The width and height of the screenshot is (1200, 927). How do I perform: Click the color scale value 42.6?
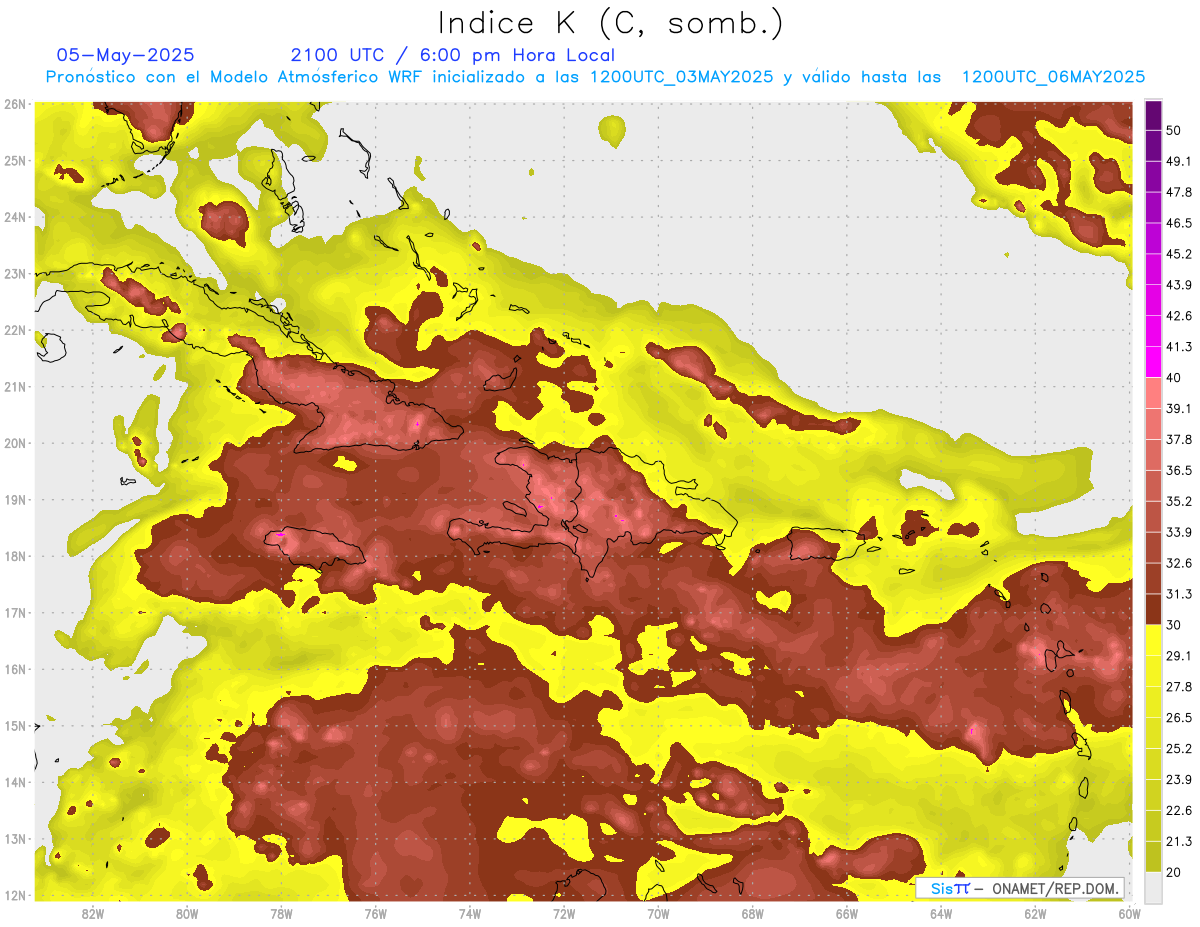coord(1179,316)
